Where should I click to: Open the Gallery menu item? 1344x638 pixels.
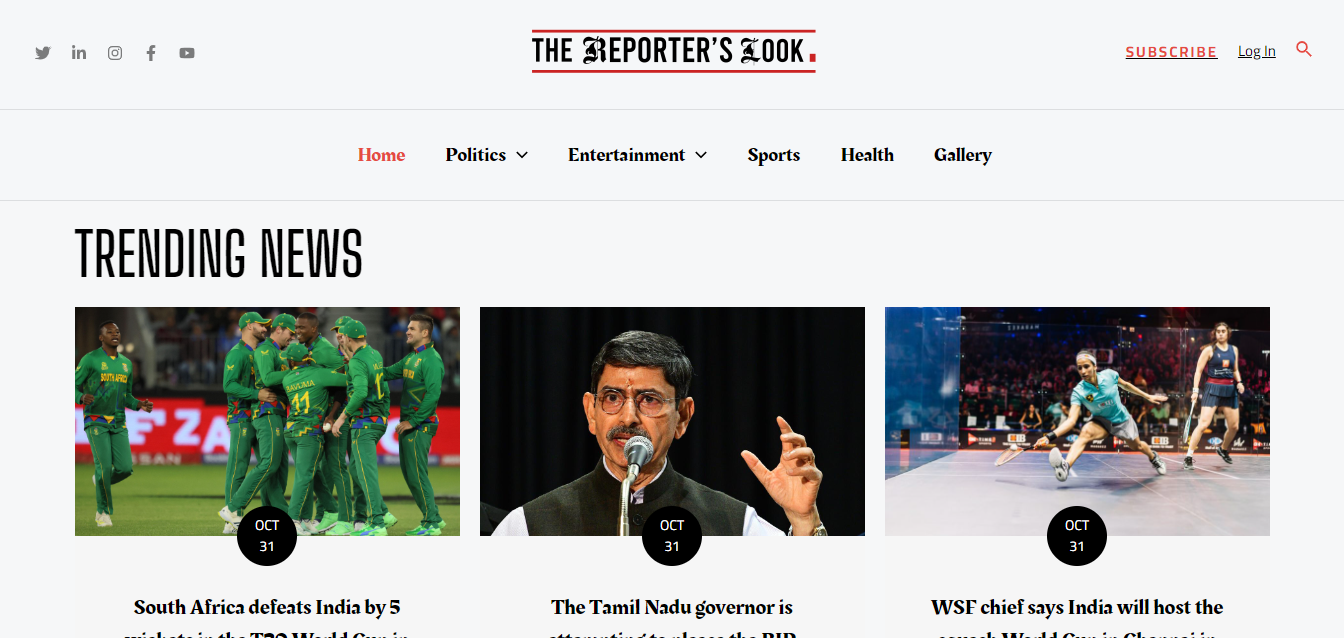[x=963, y=155]
